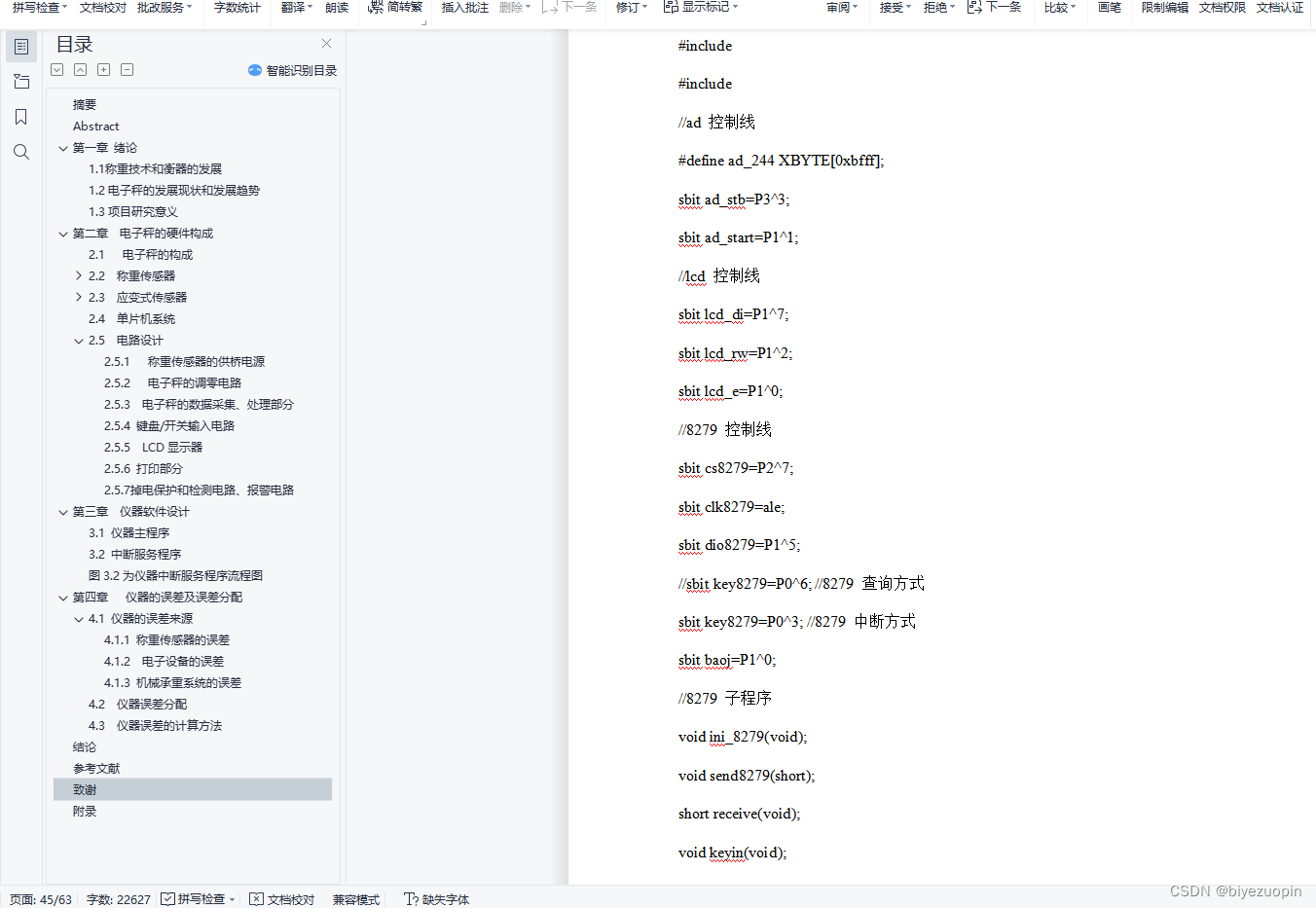Click 文档校对 in the toolbar

pyautogui.click(x=103, y=7)
